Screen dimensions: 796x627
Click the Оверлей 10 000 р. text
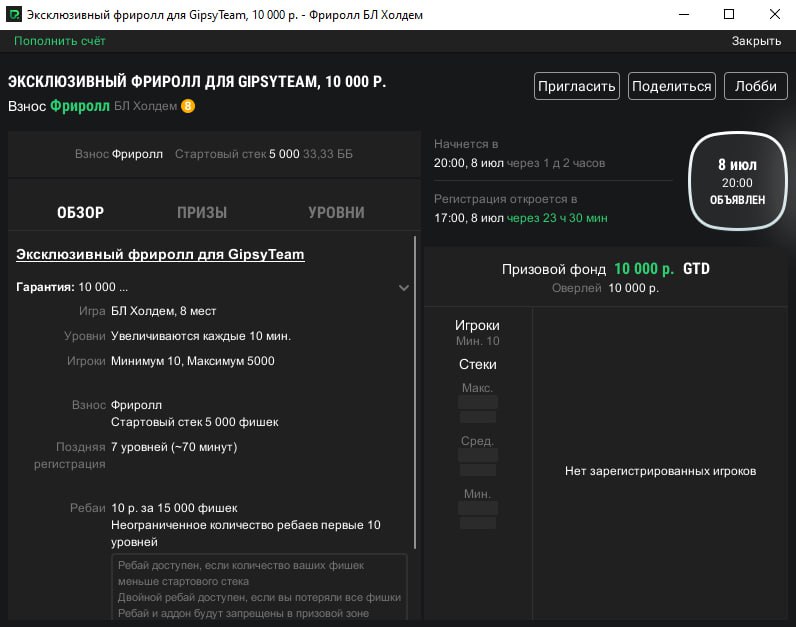[605, 288]
